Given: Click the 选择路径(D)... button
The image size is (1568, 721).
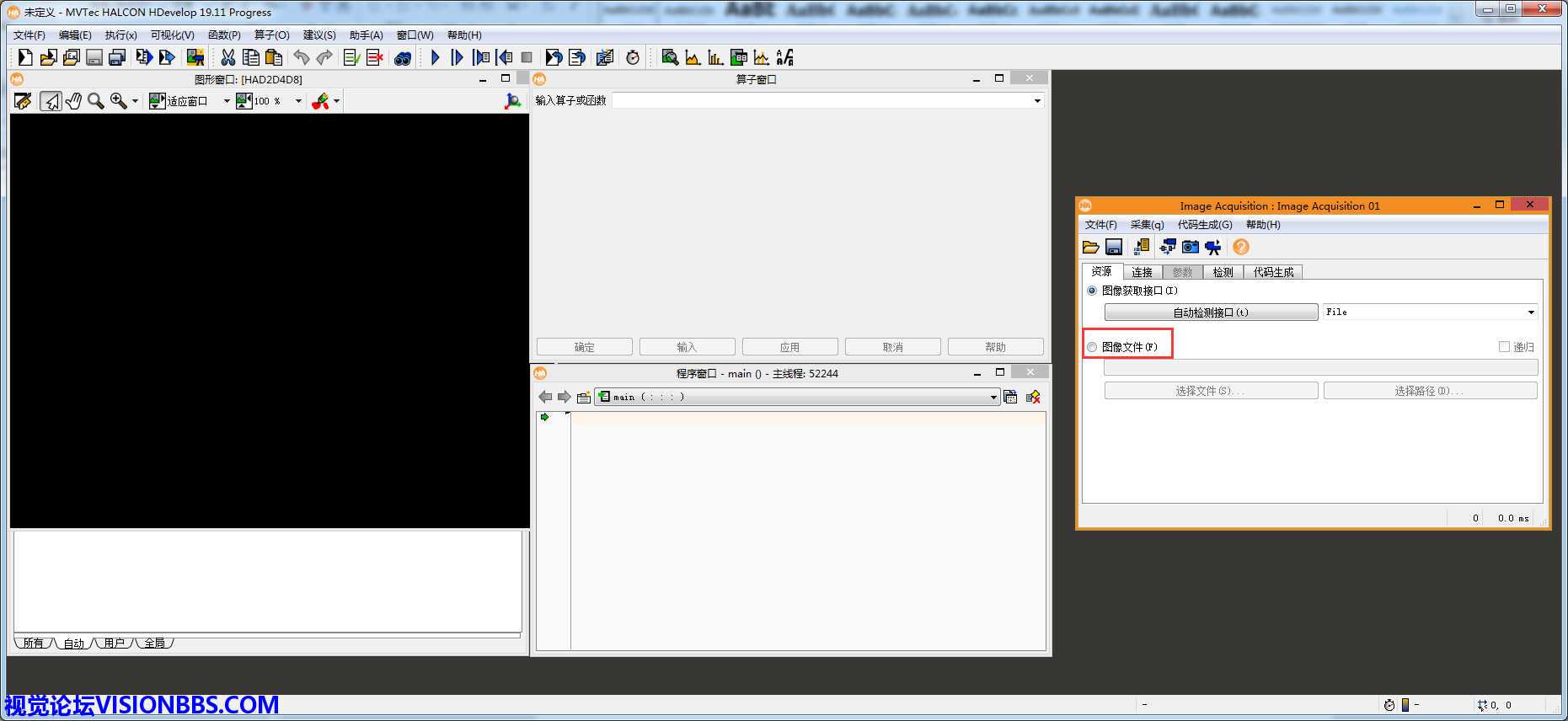Looking at the screenshot, I should pyautogui.click(x=1430, y=391).
